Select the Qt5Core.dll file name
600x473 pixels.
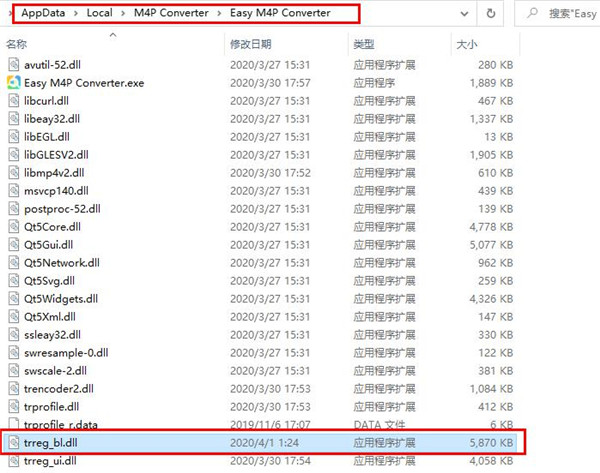pos(52,227)
